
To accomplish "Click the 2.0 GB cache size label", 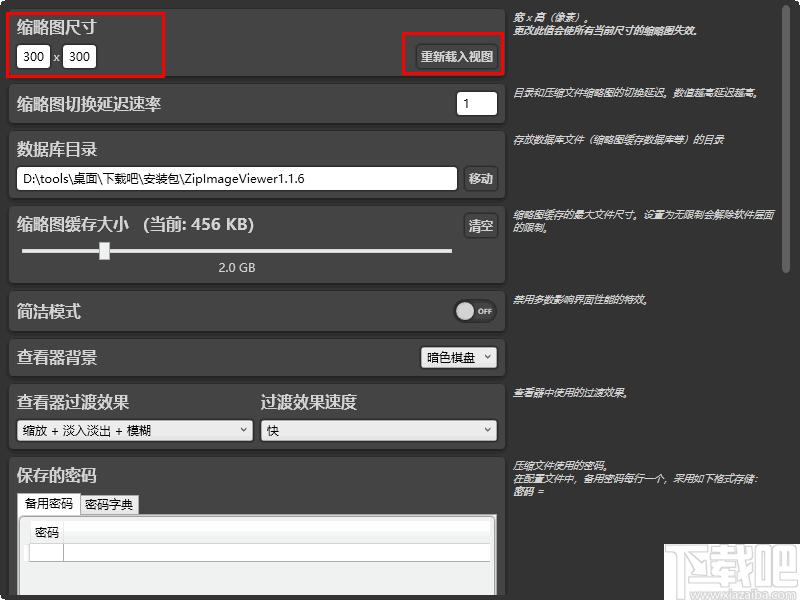I will click(x=237, y=267).
